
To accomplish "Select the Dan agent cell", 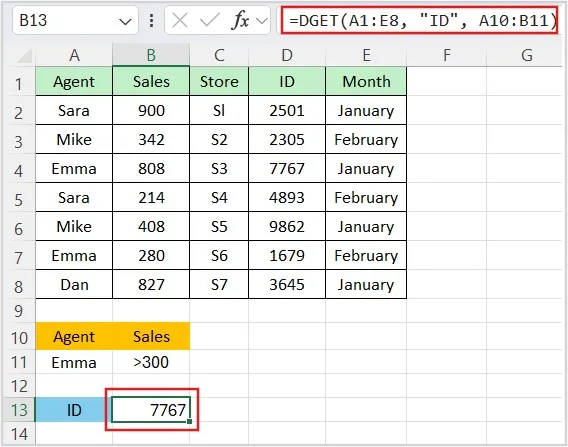I will tap(74, 284).
